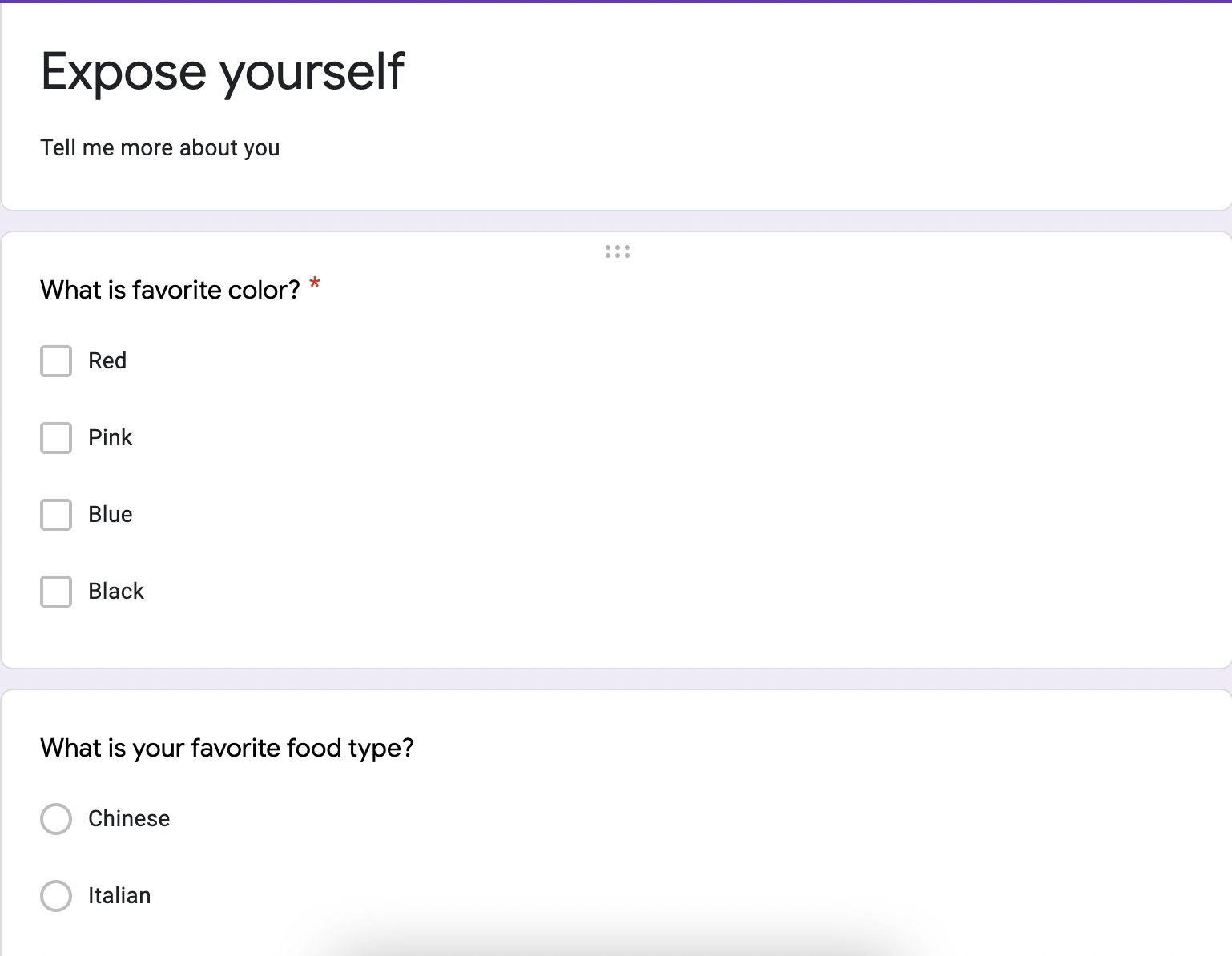Click the description Tell me more about you
Screen dimensions: 1232x956
click(159, 147)
